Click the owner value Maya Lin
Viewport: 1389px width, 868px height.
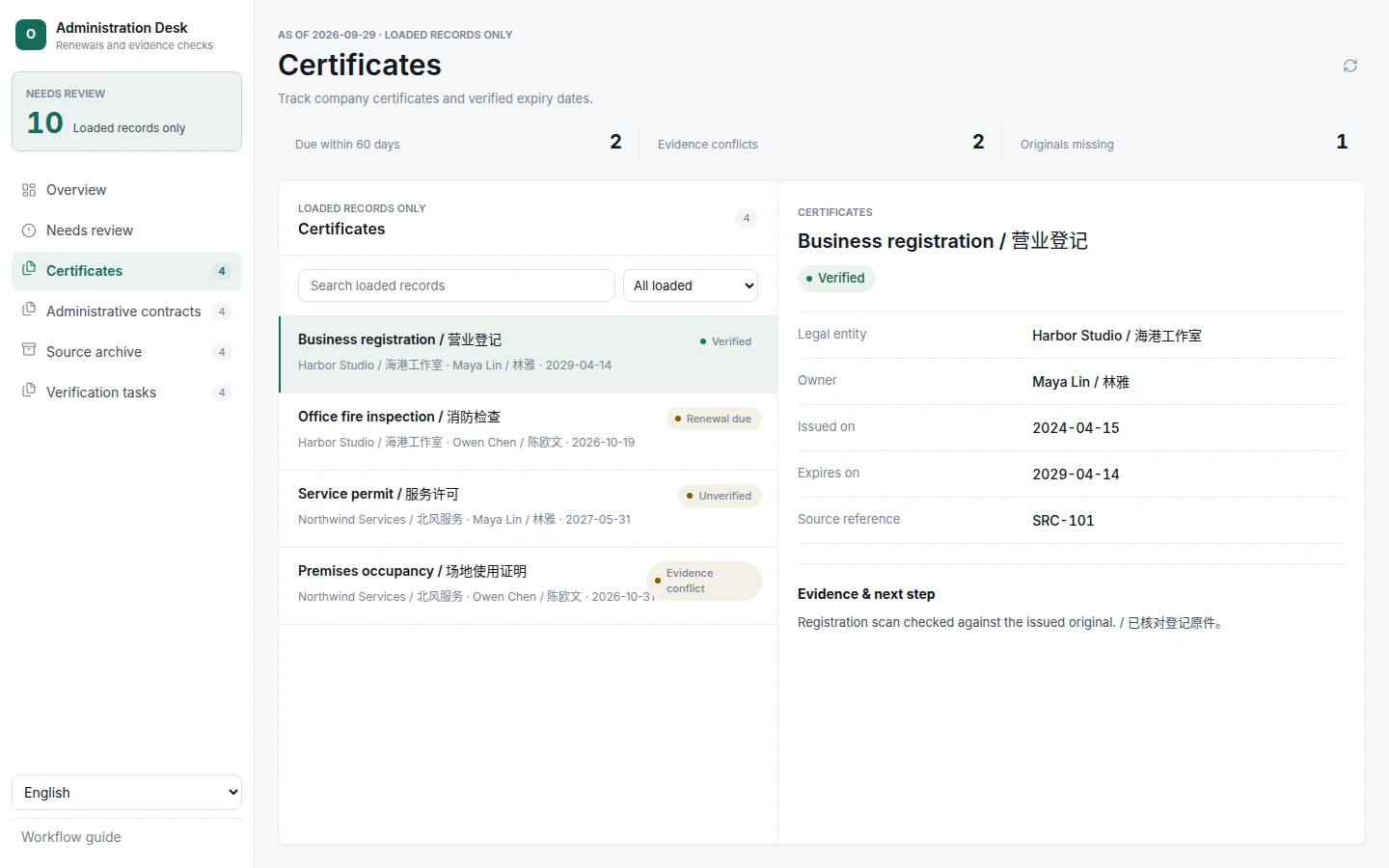point(1080,382)
